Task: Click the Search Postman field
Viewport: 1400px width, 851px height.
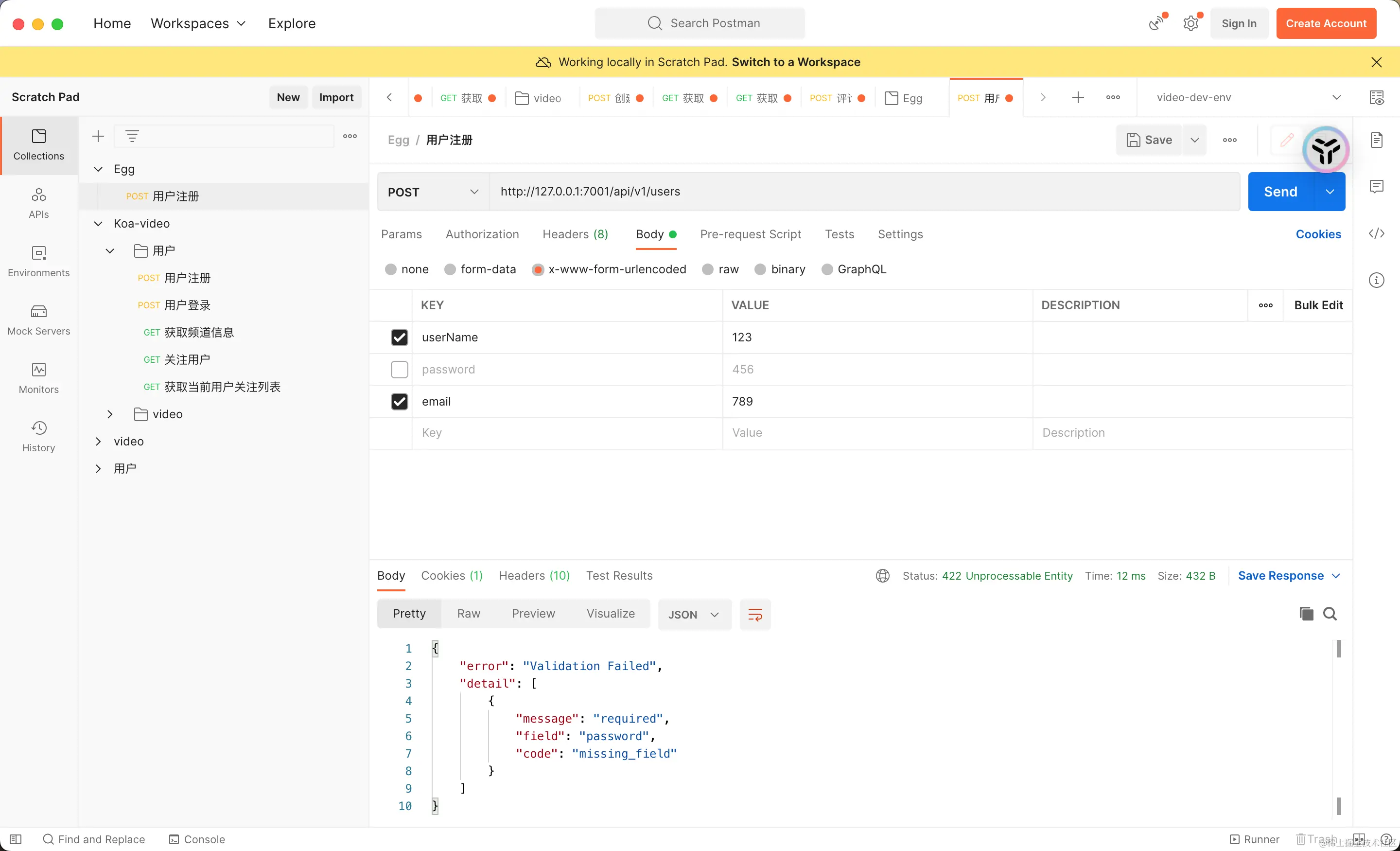Action: pyautogui.click(x=700, y=23)
